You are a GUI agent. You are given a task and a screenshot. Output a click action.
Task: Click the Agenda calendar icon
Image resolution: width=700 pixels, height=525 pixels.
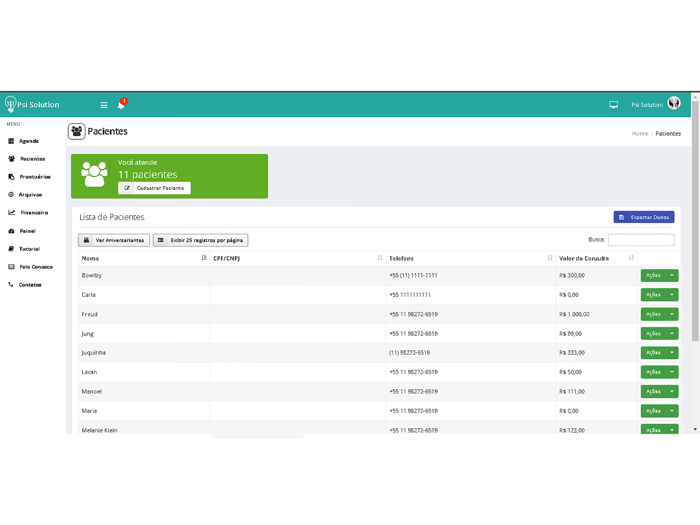(x=11, y=141)
